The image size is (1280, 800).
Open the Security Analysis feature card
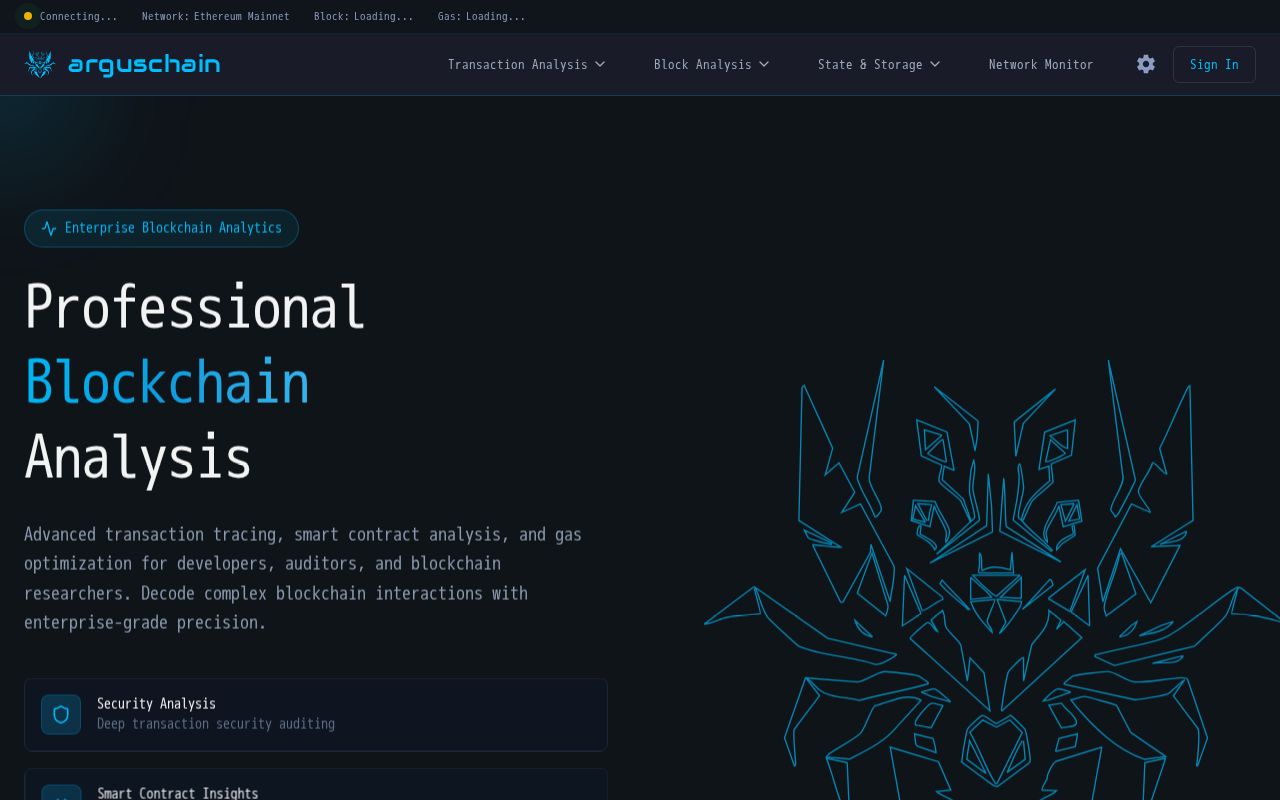[x=316, y=715]
